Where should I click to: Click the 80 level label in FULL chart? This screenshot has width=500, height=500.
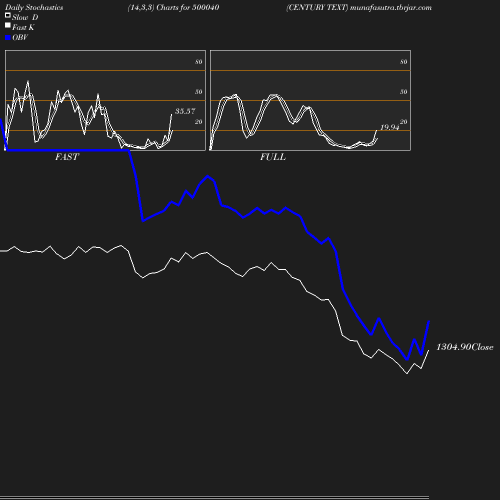click(x=404, y=62)
